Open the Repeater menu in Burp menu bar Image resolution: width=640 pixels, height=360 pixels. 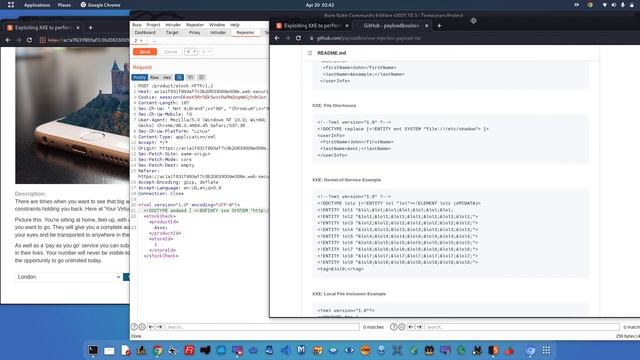tap(195, 25)
